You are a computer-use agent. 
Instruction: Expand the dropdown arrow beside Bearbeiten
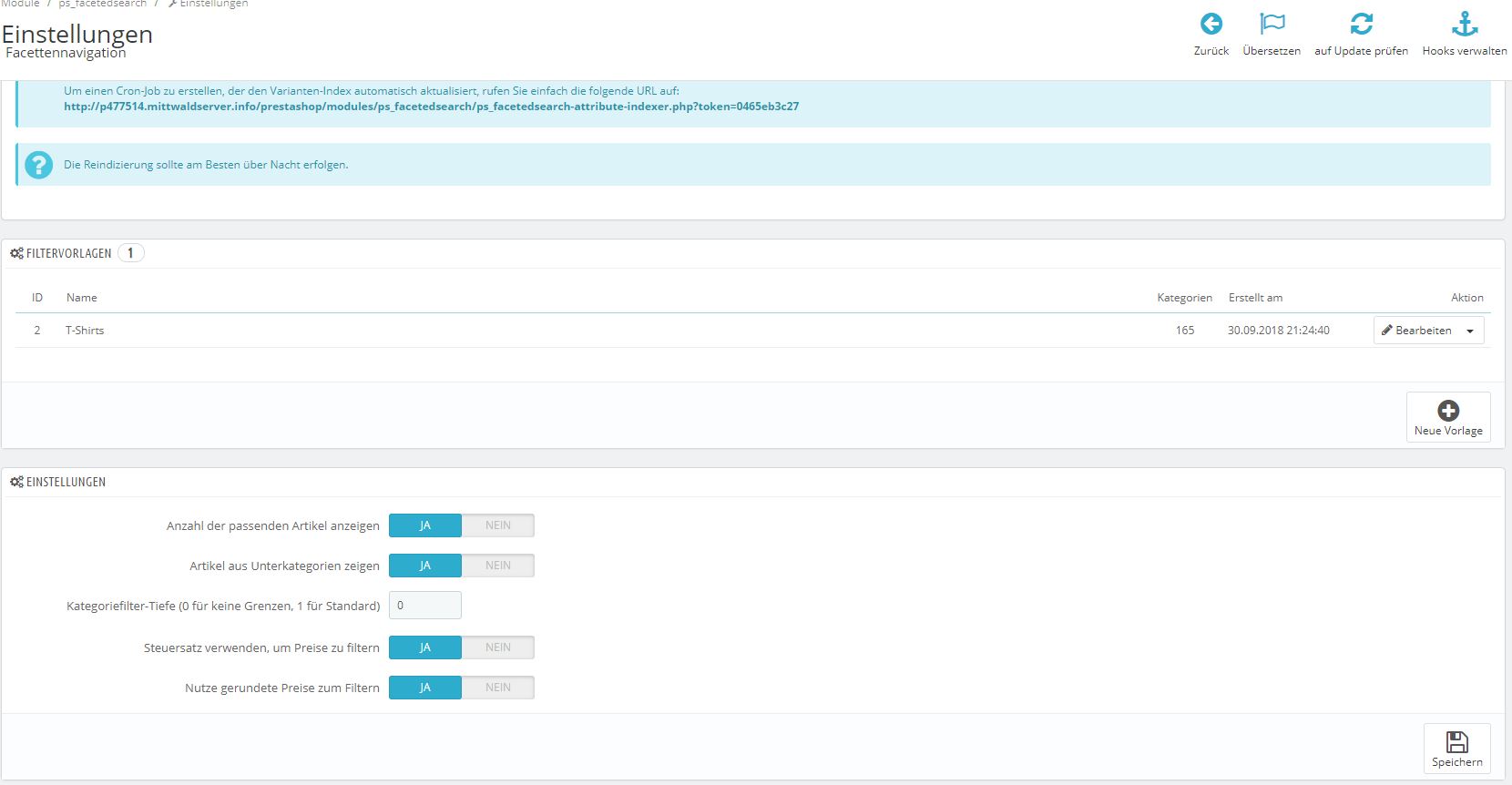point(1470,331)
